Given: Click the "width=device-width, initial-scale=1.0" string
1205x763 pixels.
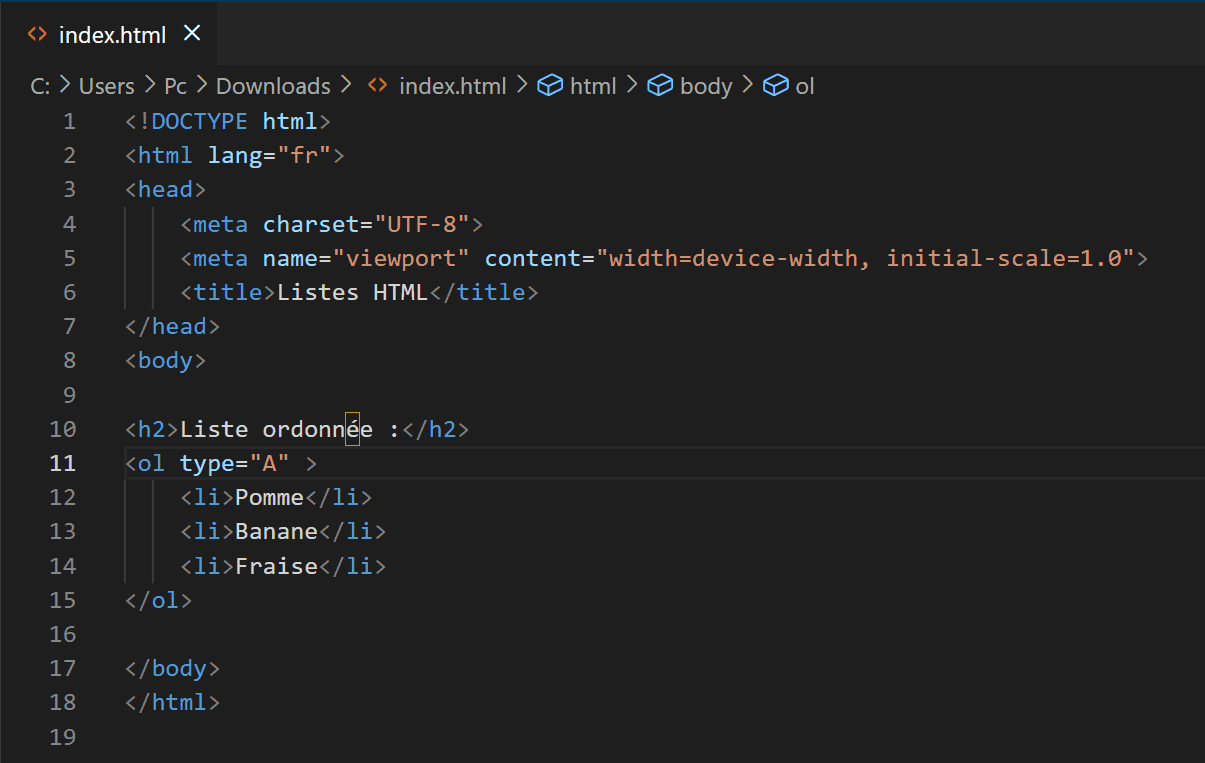Looking at the screenshot, I should tap(865, 258).
